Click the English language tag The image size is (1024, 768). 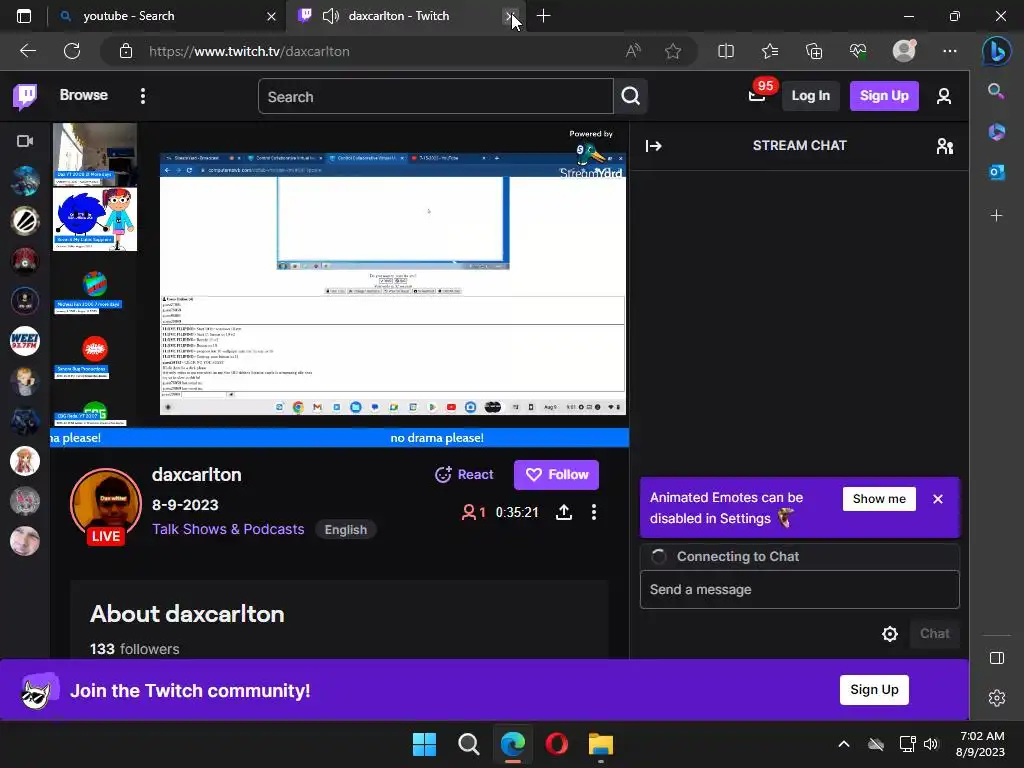pos(345,530)
